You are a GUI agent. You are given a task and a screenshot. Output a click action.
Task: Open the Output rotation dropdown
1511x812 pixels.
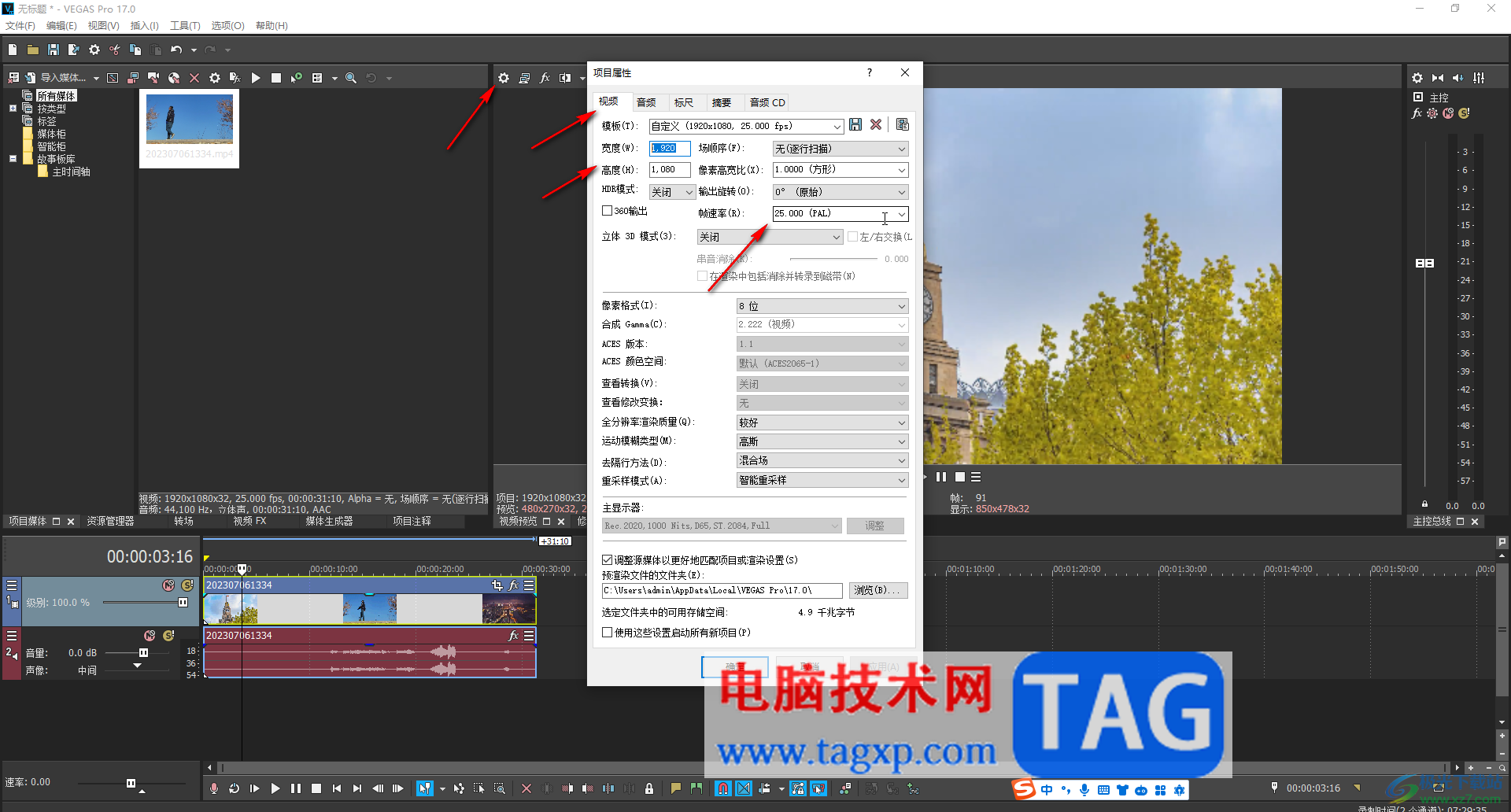click(840, 192)
